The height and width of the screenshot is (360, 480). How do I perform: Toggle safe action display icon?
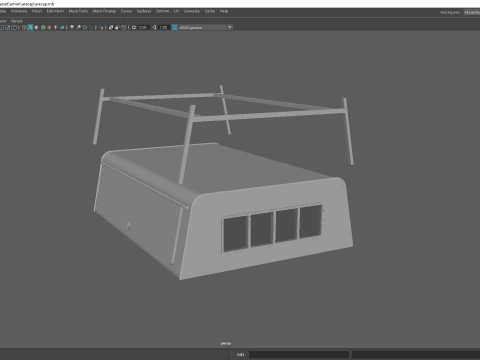click(8, 27)
